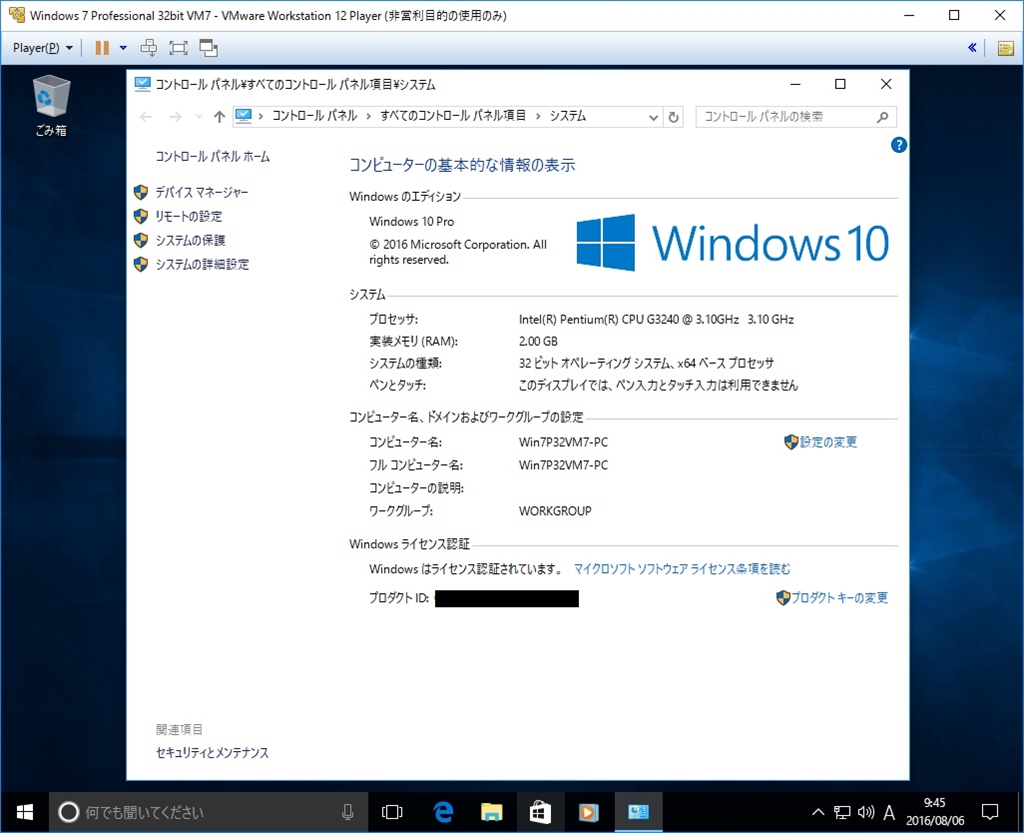
Task: Maximize the System control panel window
Action: click(x=840, y=84)
